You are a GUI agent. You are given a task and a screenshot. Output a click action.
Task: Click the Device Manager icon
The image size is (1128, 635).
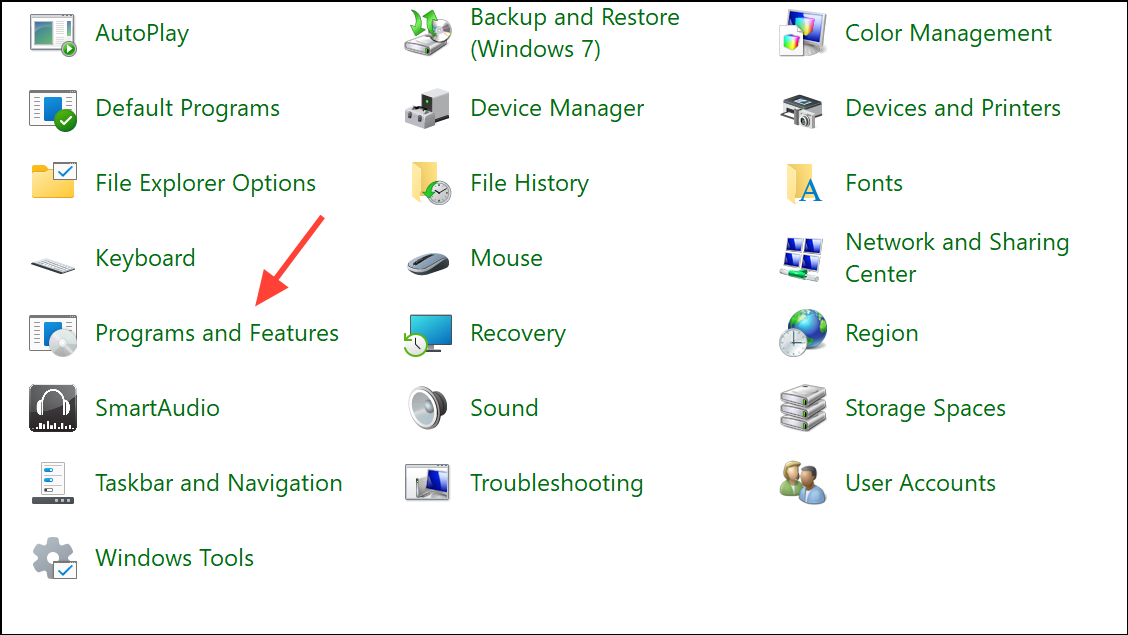tap(427, 109)
